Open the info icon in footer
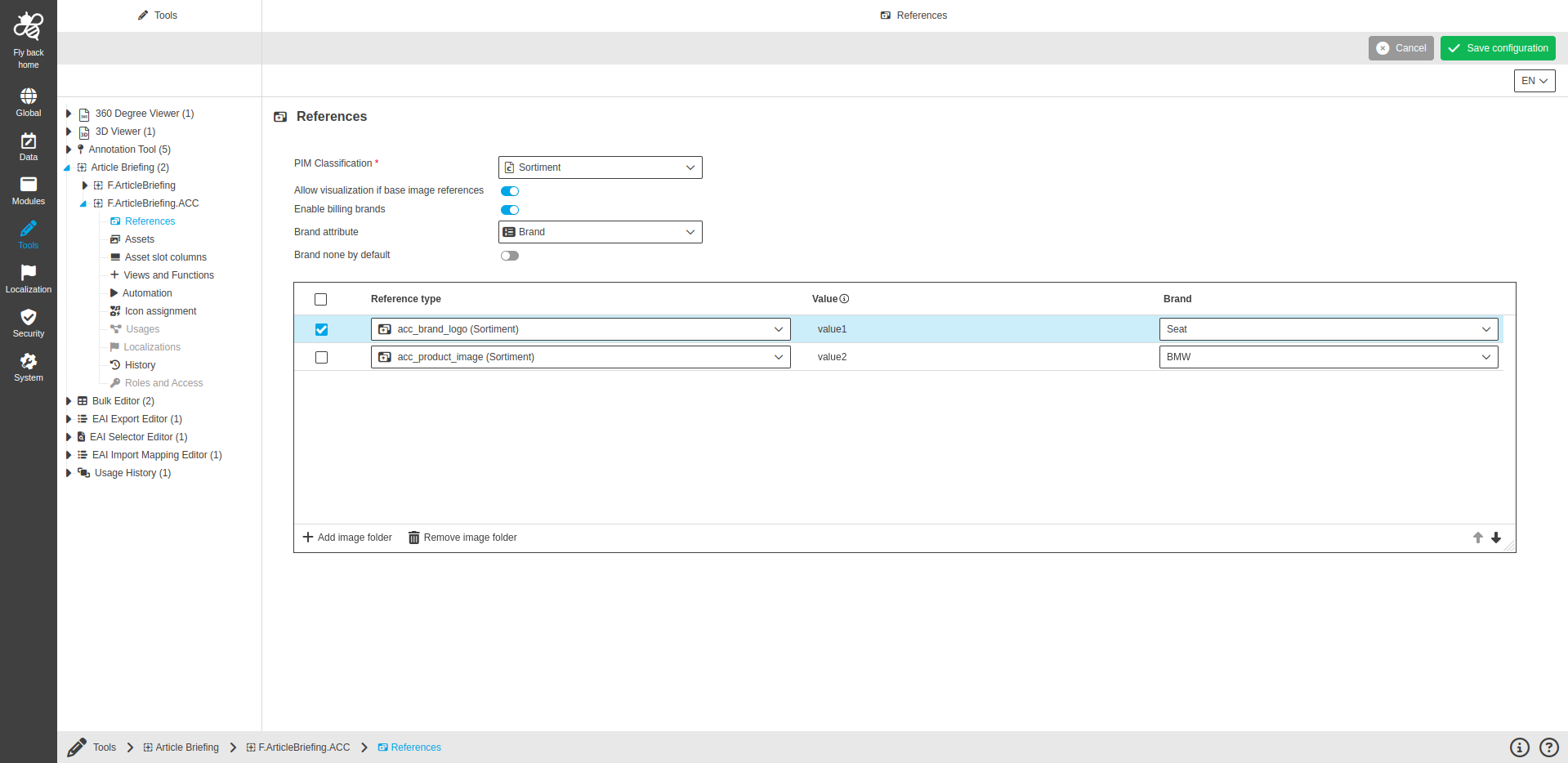 click(x=1519, y=747)
